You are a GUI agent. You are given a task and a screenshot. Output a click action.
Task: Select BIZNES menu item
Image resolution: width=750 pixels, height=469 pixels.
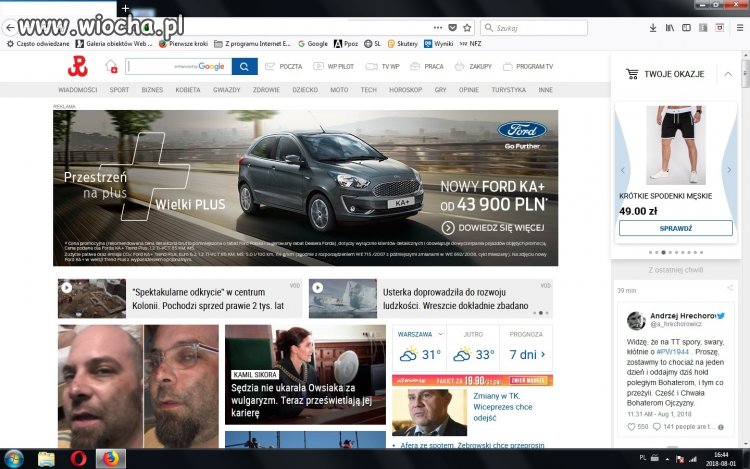coord(152,90)
